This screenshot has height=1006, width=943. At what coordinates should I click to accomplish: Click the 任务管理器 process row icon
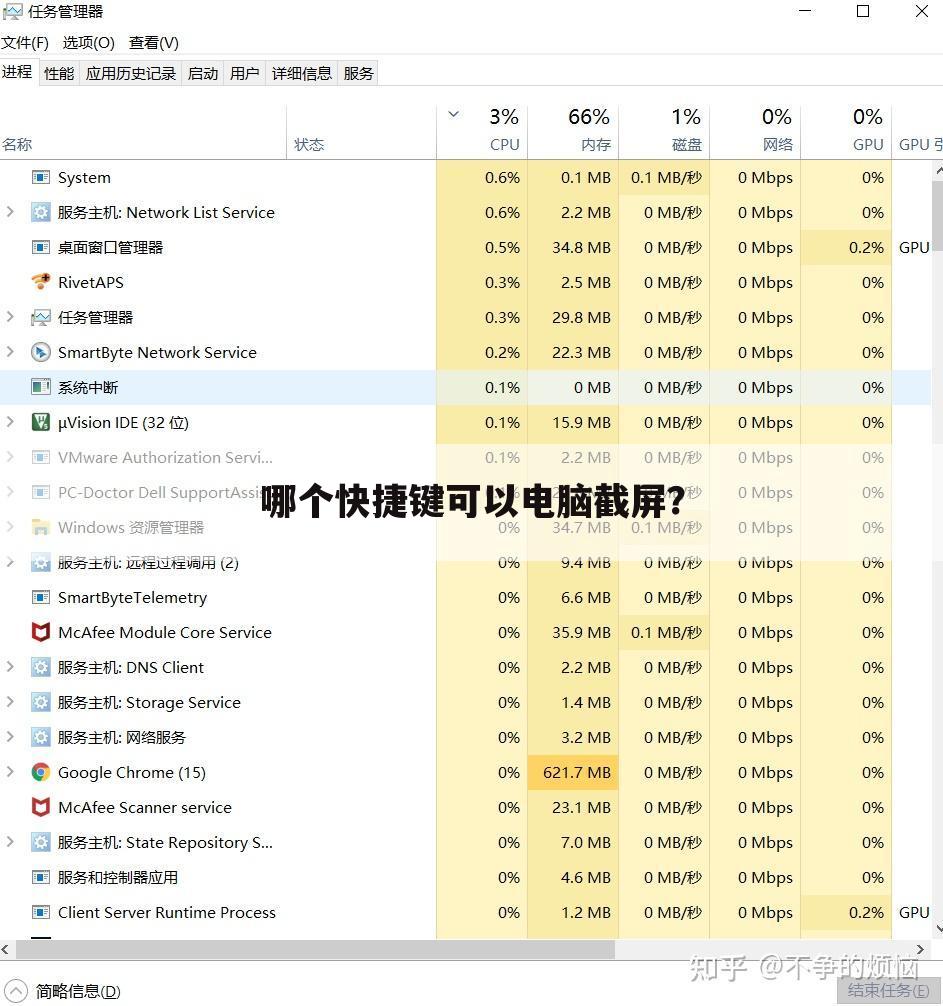coord(40,317)
